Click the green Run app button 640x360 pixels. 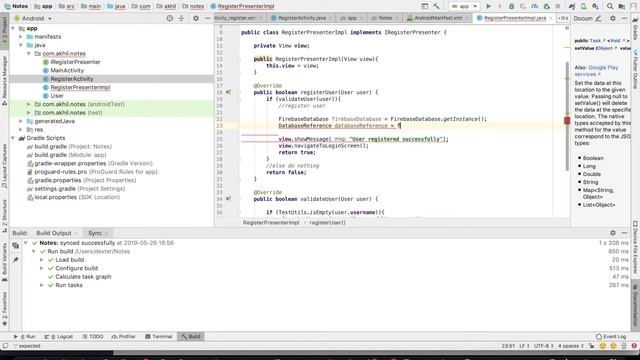pyautogui.click(x=489, y=6)
